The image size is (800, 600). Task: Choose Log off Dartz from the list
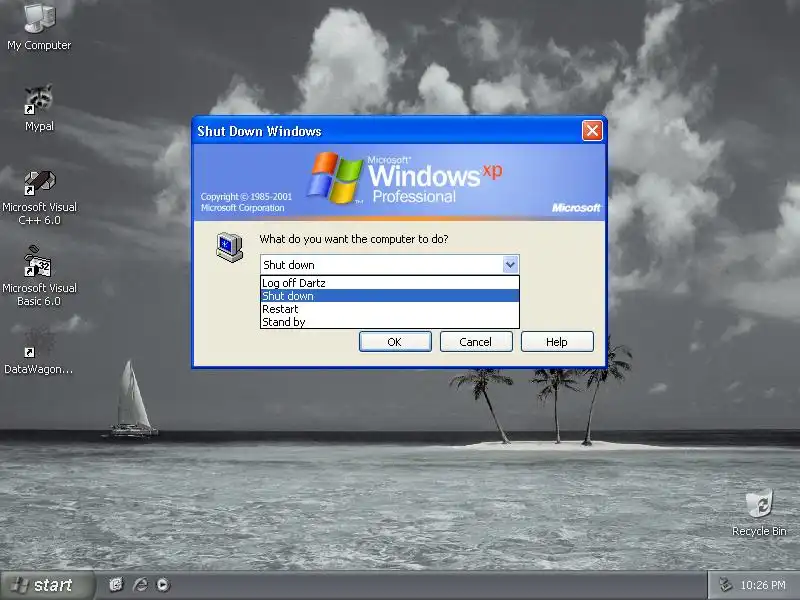390,283
